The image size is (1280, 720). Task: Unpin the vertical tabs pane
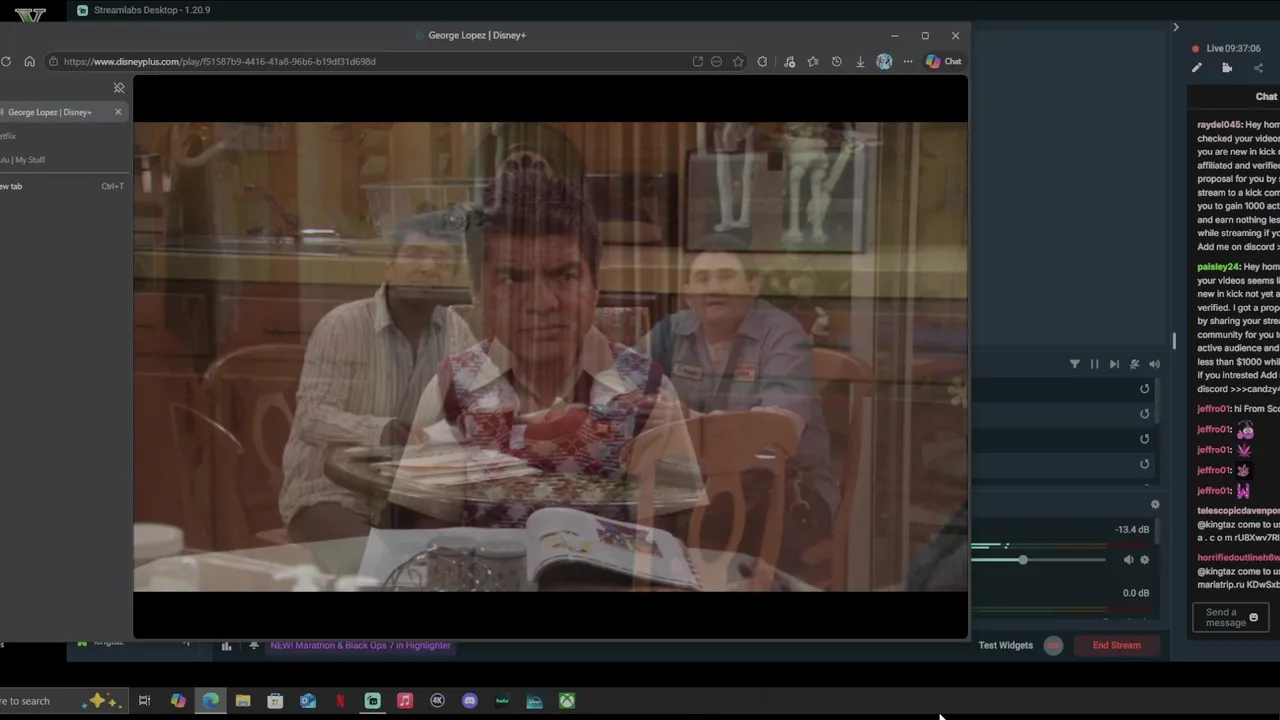(x=119, y=88)
